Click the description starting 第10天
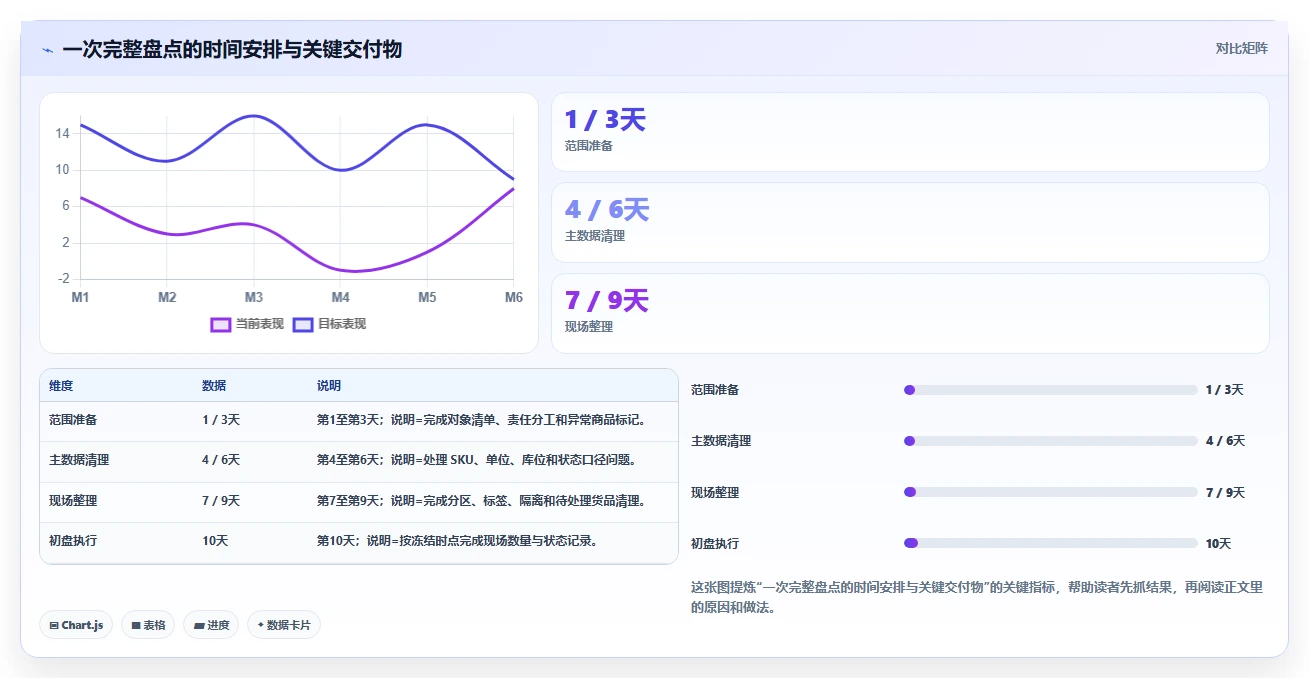 coord(458,540)
